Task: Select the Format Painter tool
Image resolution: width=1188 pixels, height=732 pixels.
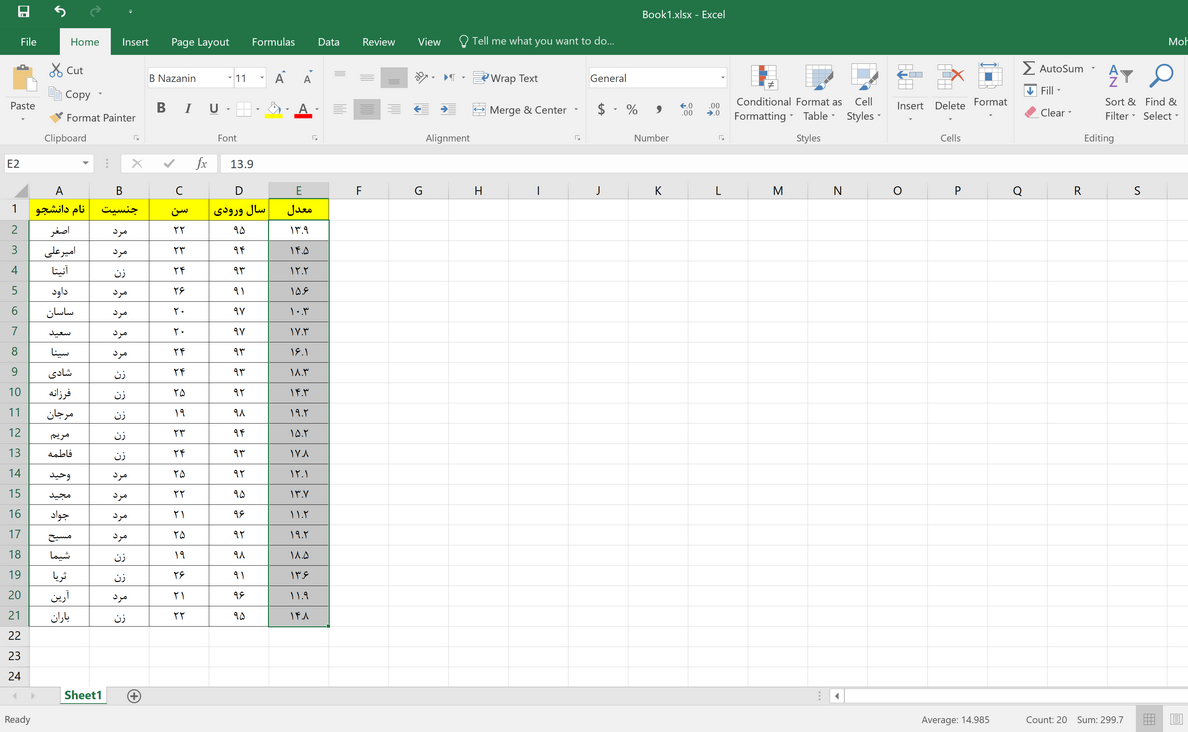Action: pos(92,117)
